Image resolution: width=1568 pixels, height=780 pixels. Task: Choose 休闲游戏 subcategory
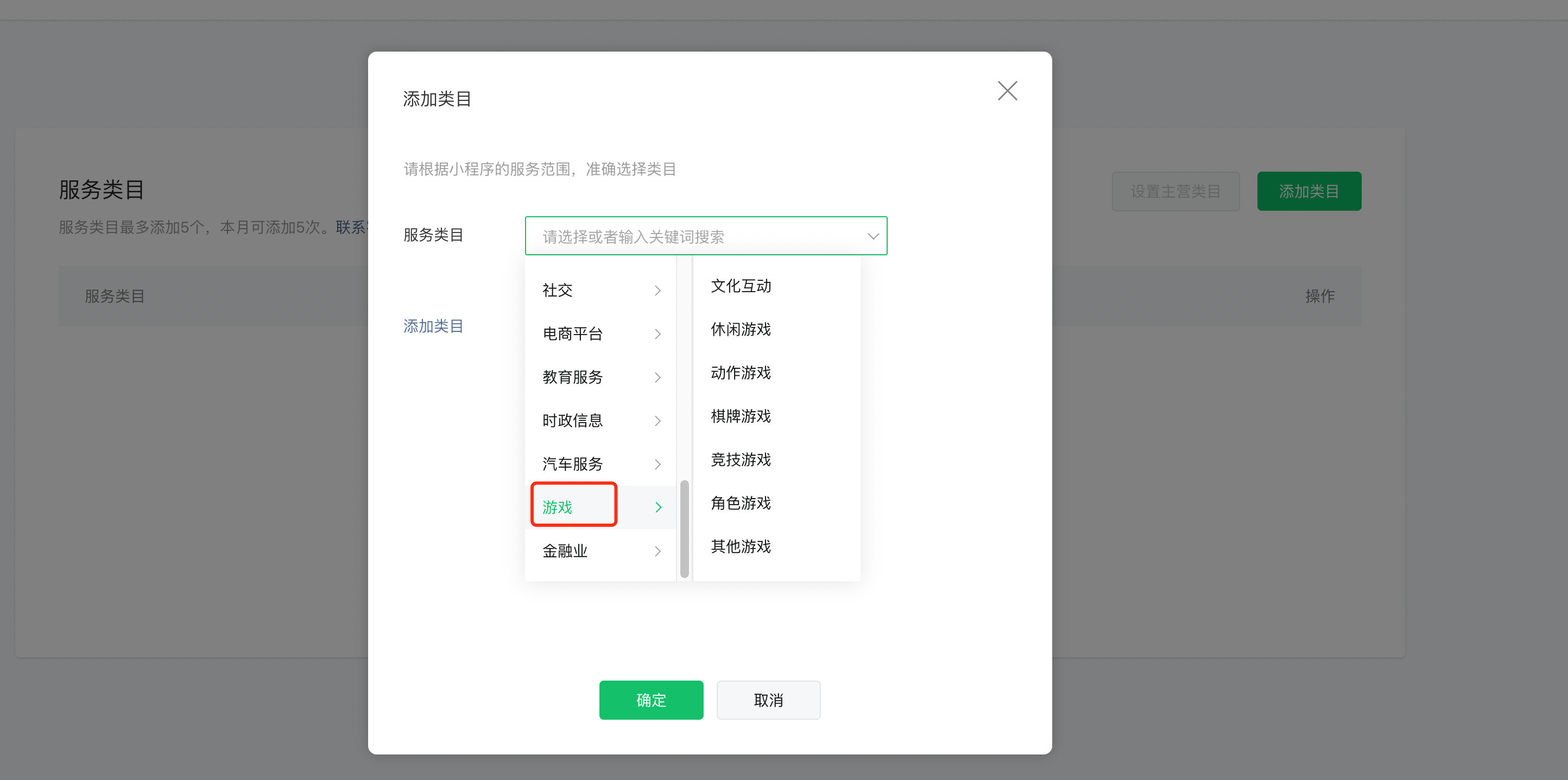[x=741, y=329]
